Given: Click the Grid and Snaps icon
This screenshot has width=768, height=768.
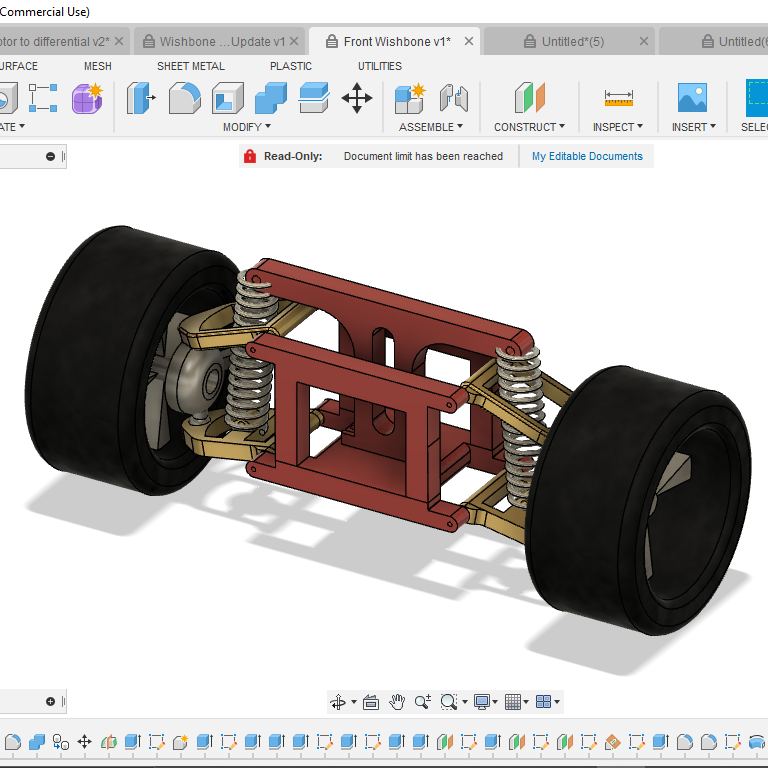Looking at the screenshot, I should [x=512, y=702].
